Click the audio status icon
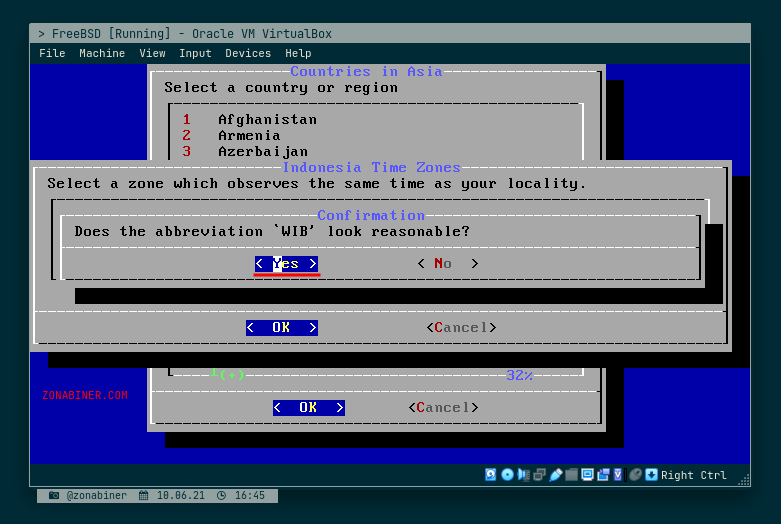 (x=523, y=475)
